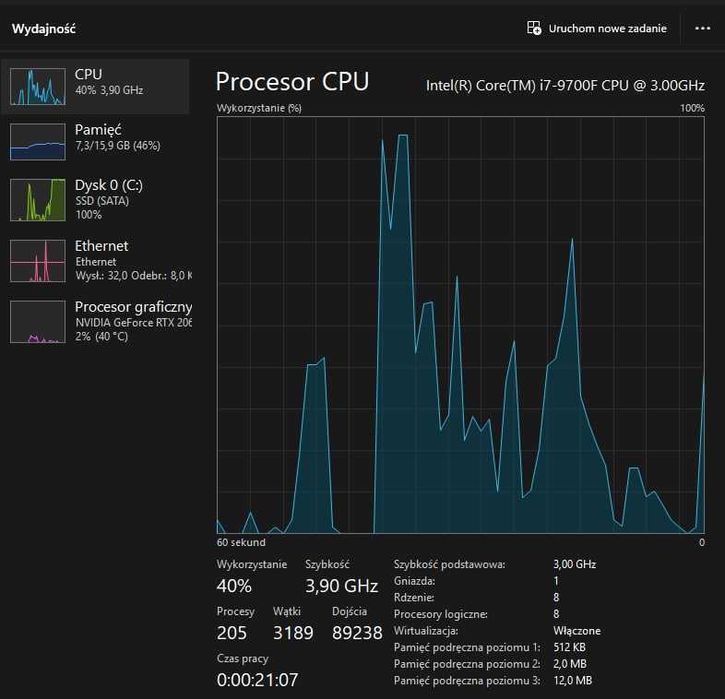The image size is (725, 699).
Task: Click the Szybkość 3,90 GHz value
Action: tap(342, 586)
